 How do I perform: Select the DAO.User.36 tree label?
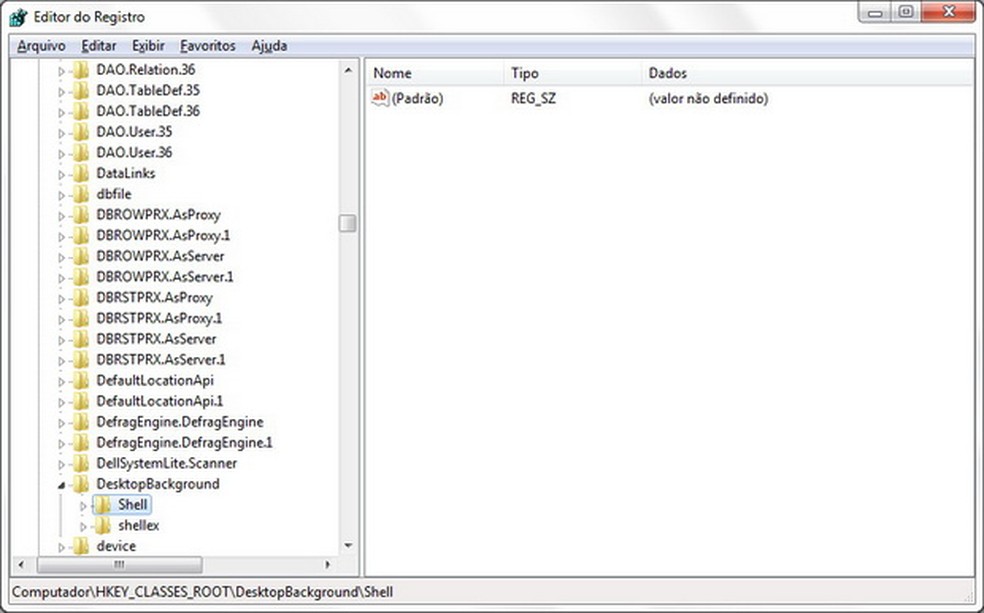coord(134,152)
